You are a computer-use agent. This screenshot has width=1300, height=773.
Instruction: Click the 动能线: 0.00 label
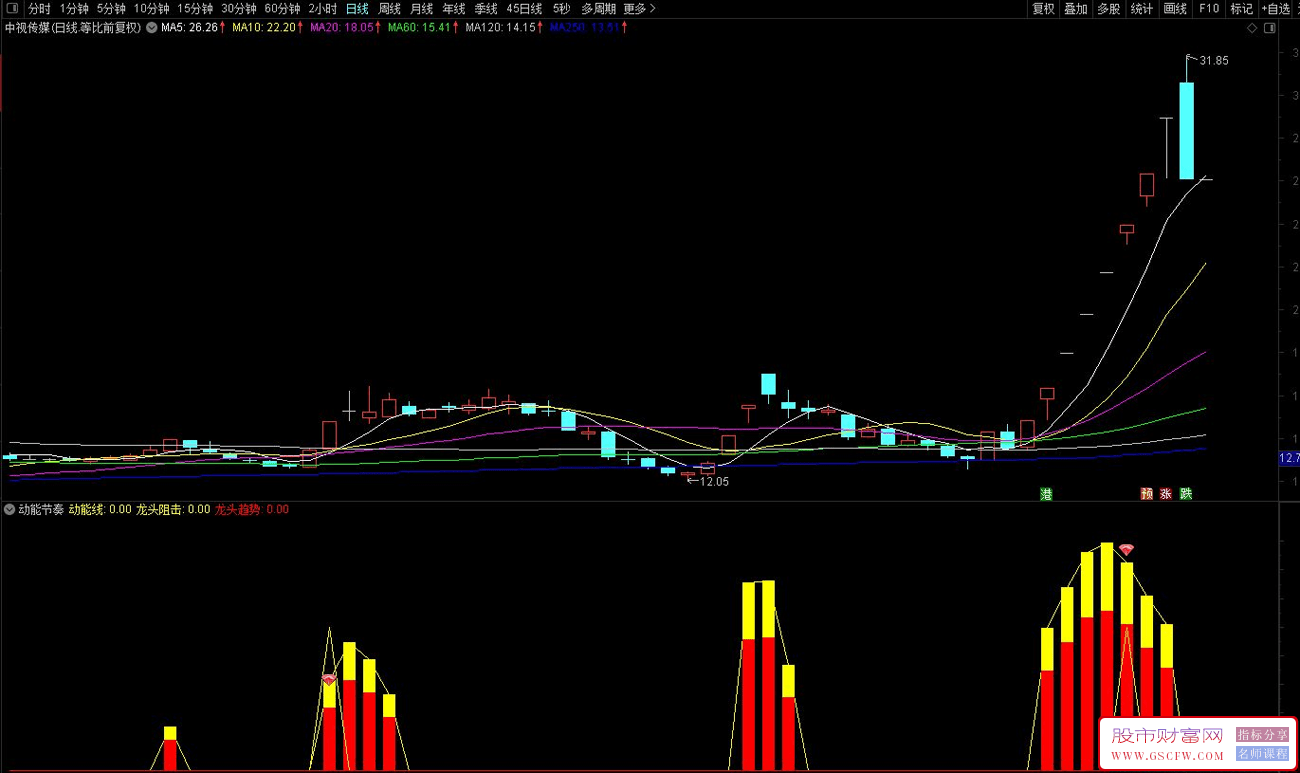(100, 509)
